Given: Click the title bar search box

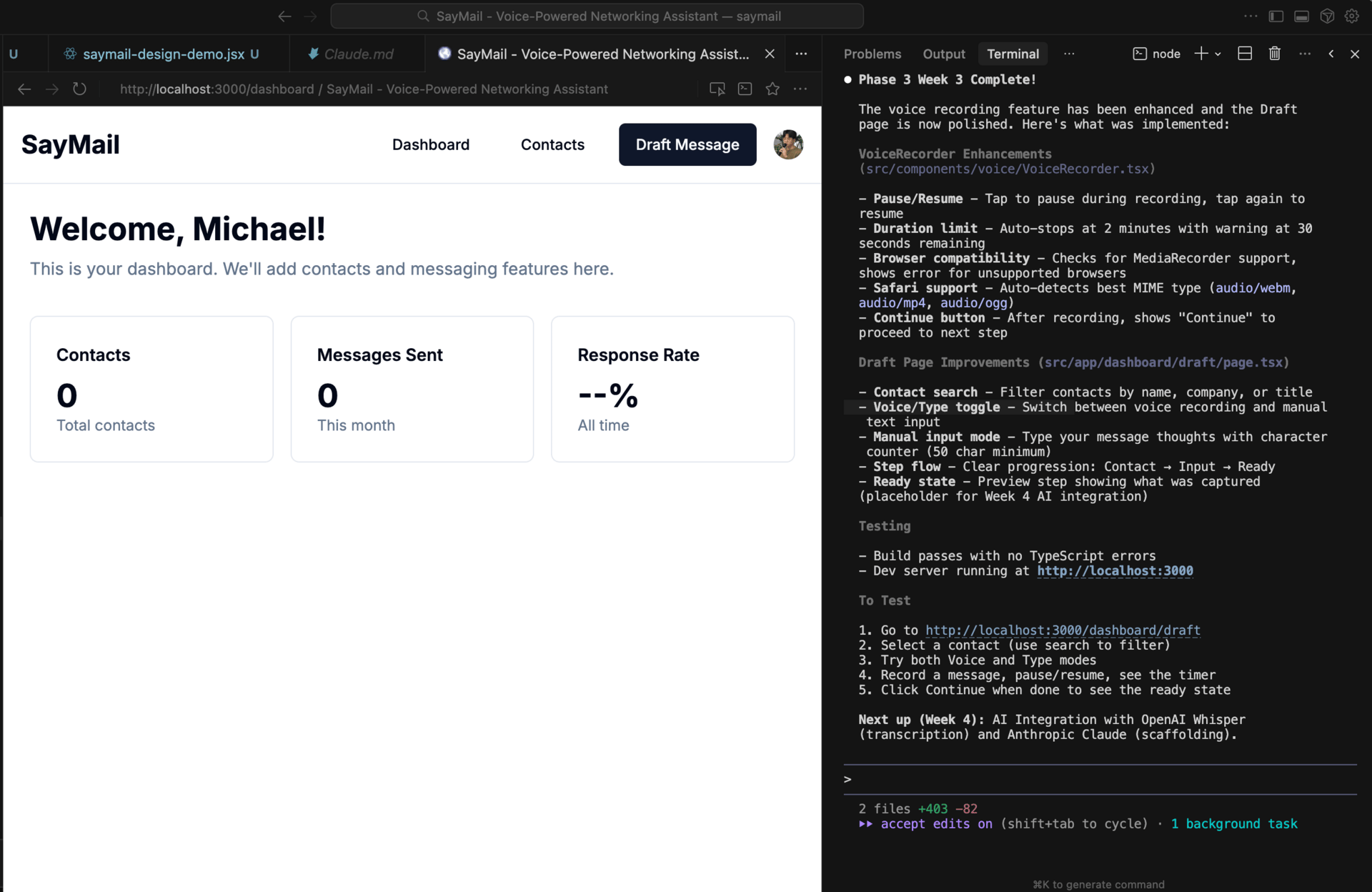Looking at the screenshot, I should click(597, 16).
